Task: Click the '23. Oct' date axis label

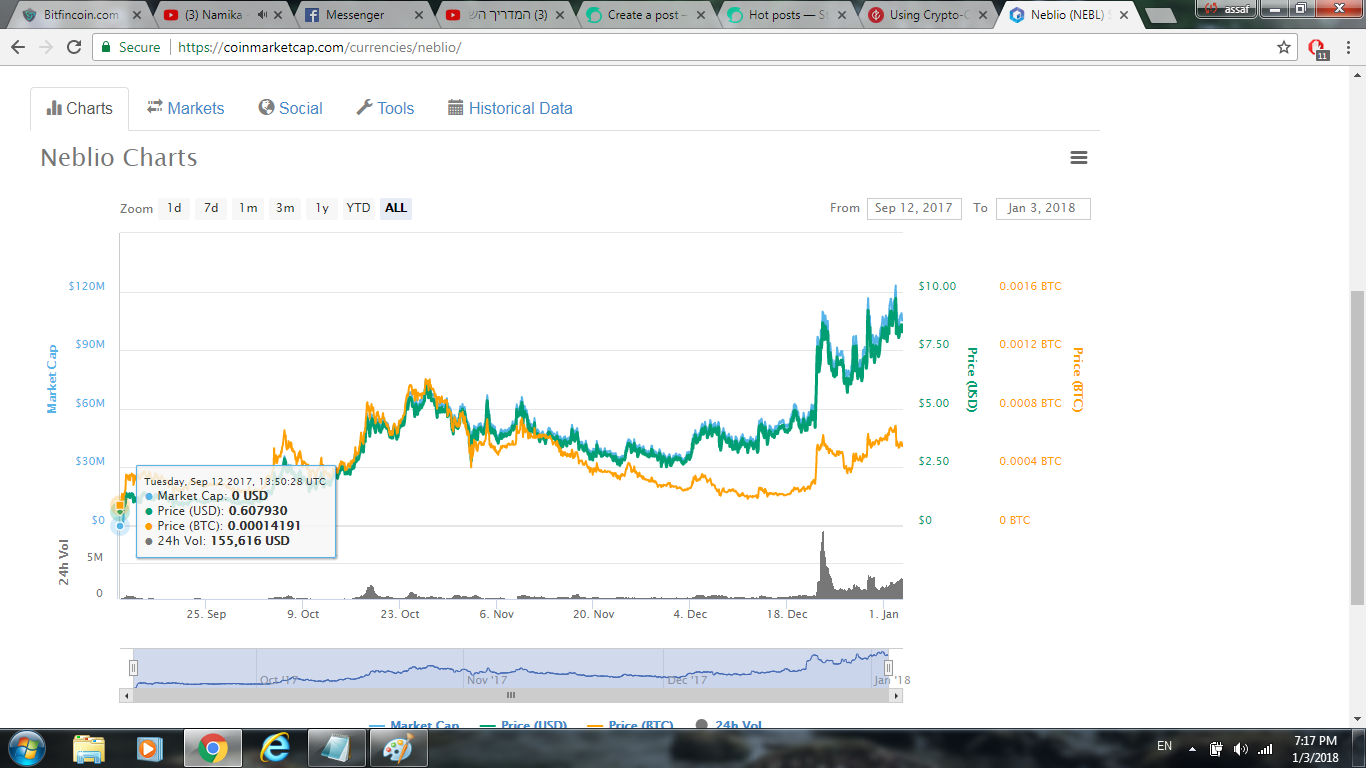Action: pos(400,614)
